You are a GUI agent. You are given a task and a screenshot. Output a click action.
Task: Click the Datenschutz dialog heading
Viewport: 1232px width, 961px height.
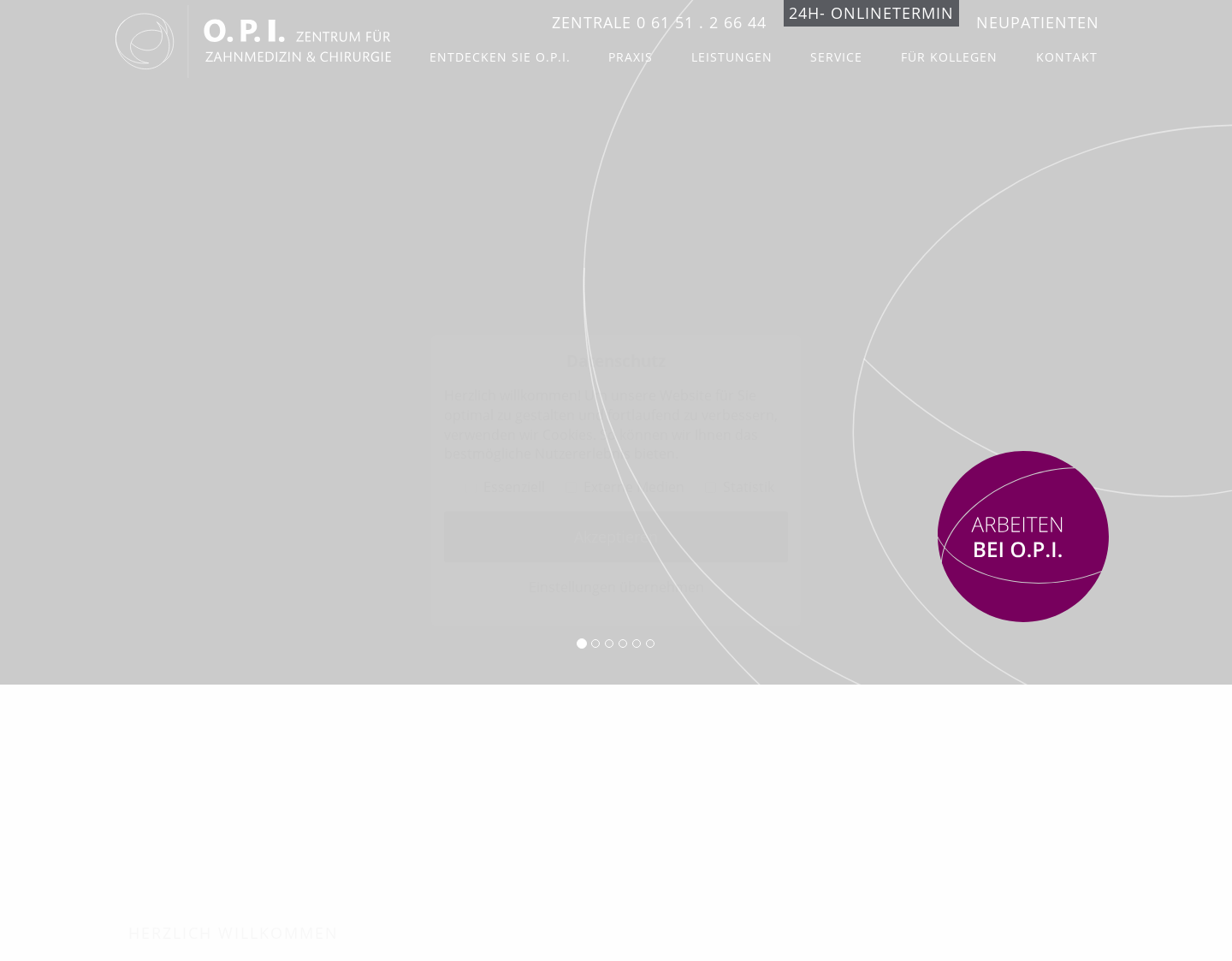[x=616, y=361]
